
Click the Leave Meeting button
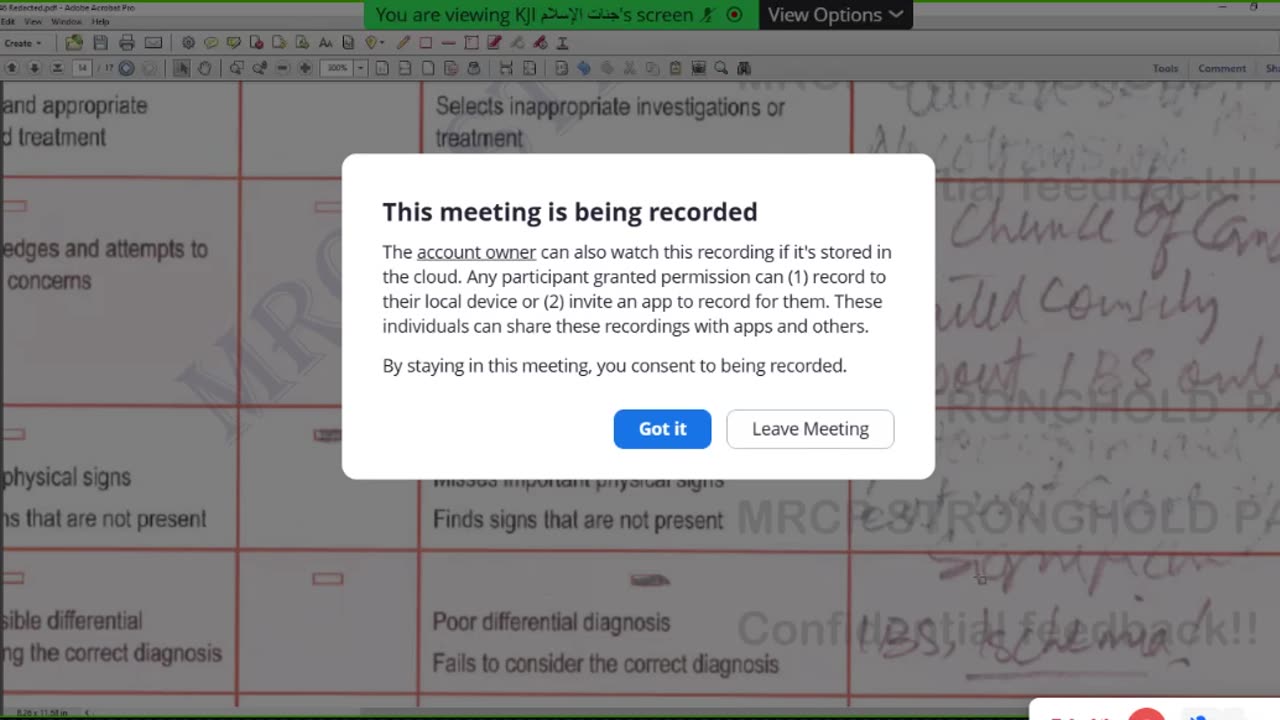(810, 428)
